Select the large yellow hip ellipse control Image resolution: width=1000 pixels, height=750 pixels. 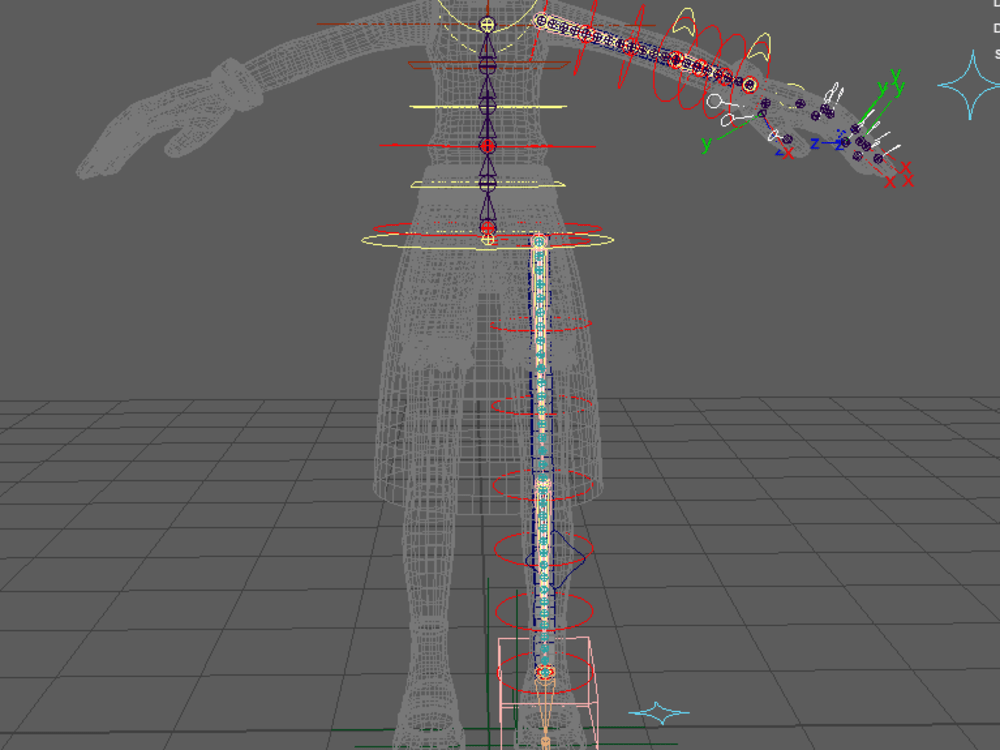coord(488,241)
